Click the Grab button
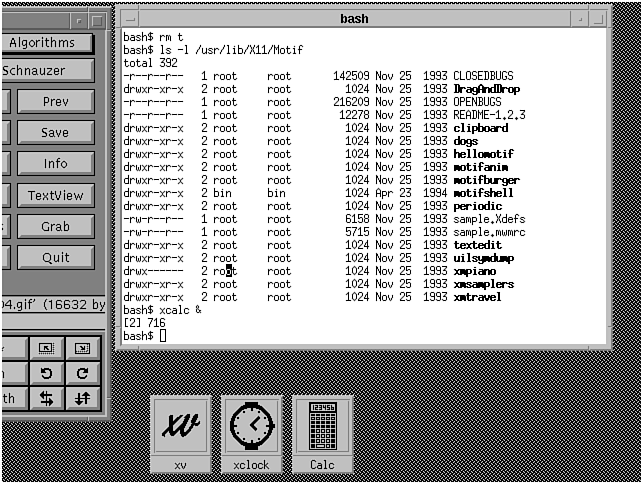Image resolution: width=641 pixels, height=483 pixels. (55, 227)
